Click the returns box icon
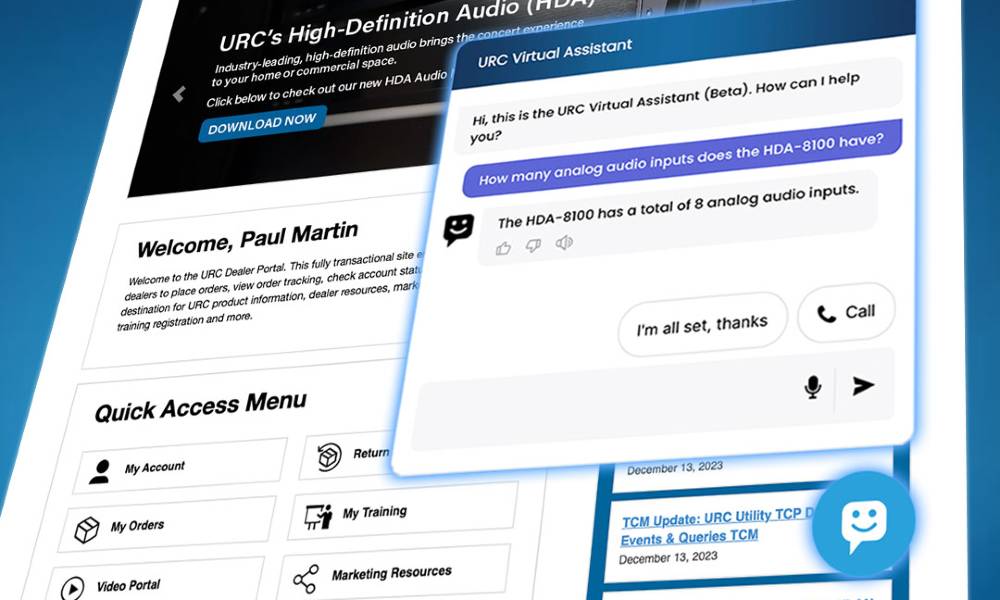The height and width of the screenshot is (600, 1000). (329, 457)
